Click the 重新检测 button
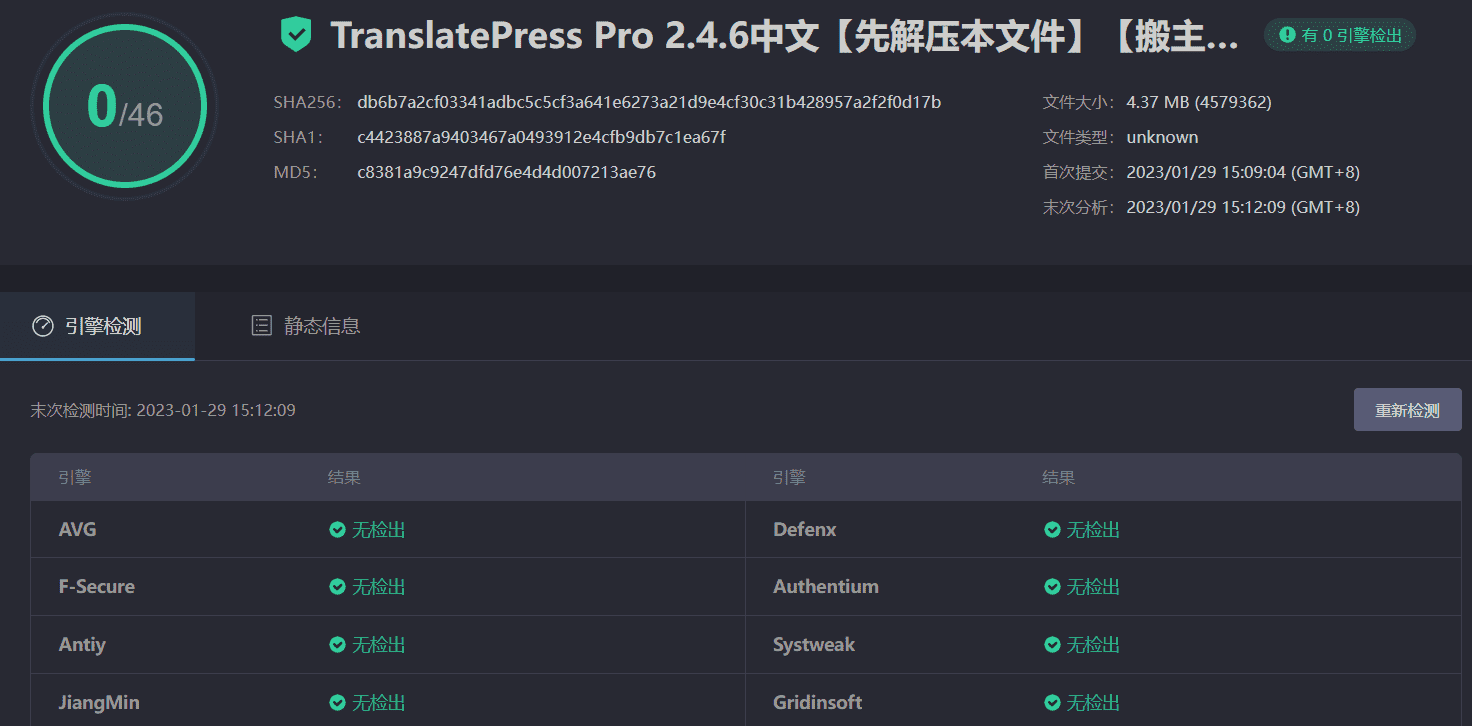The height and width of the screenshot is (726, 1472). (x=1408, y=410)
